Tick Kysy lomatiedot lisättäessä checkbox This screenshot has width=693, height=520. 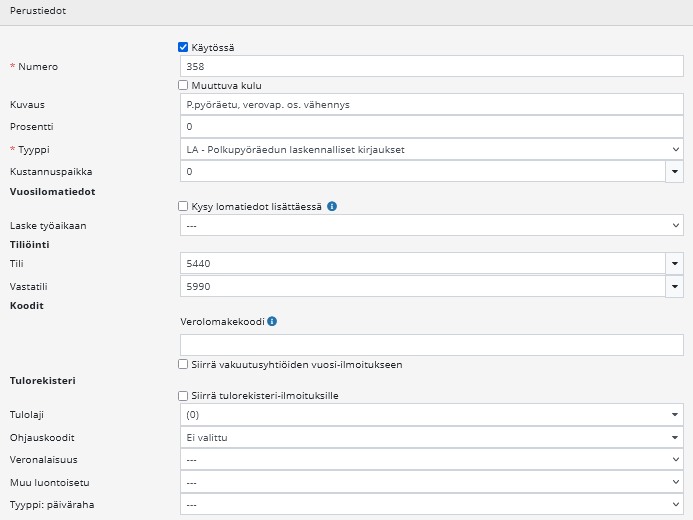pyautogui.click(x=183, y=207)
